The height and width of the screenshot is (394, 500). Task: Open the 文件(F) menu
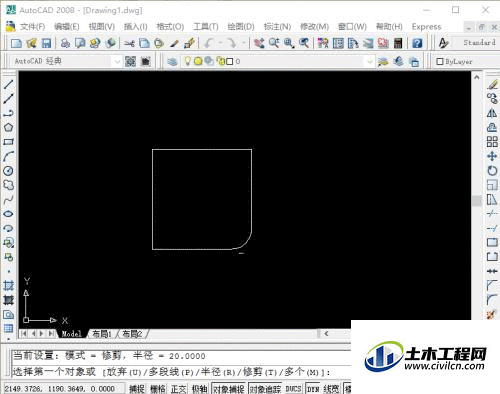32,27
